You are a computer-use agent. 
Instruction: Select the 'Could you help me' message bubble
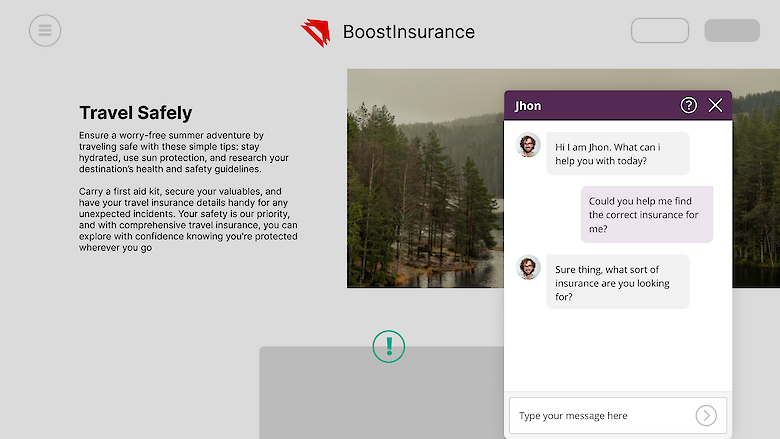[647, 214]
